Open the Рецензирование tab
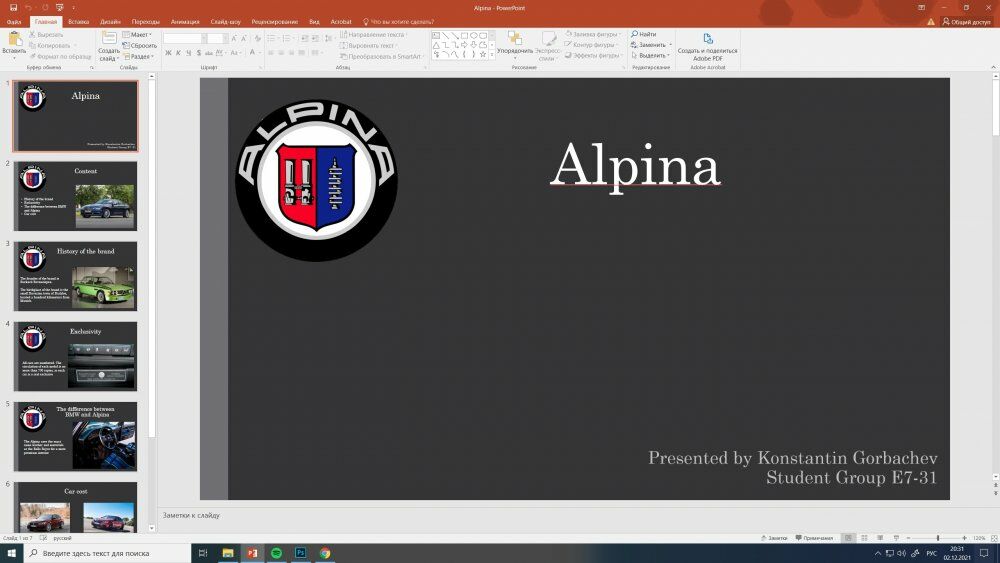This screenshot has width=1000, height=563. 274,22
